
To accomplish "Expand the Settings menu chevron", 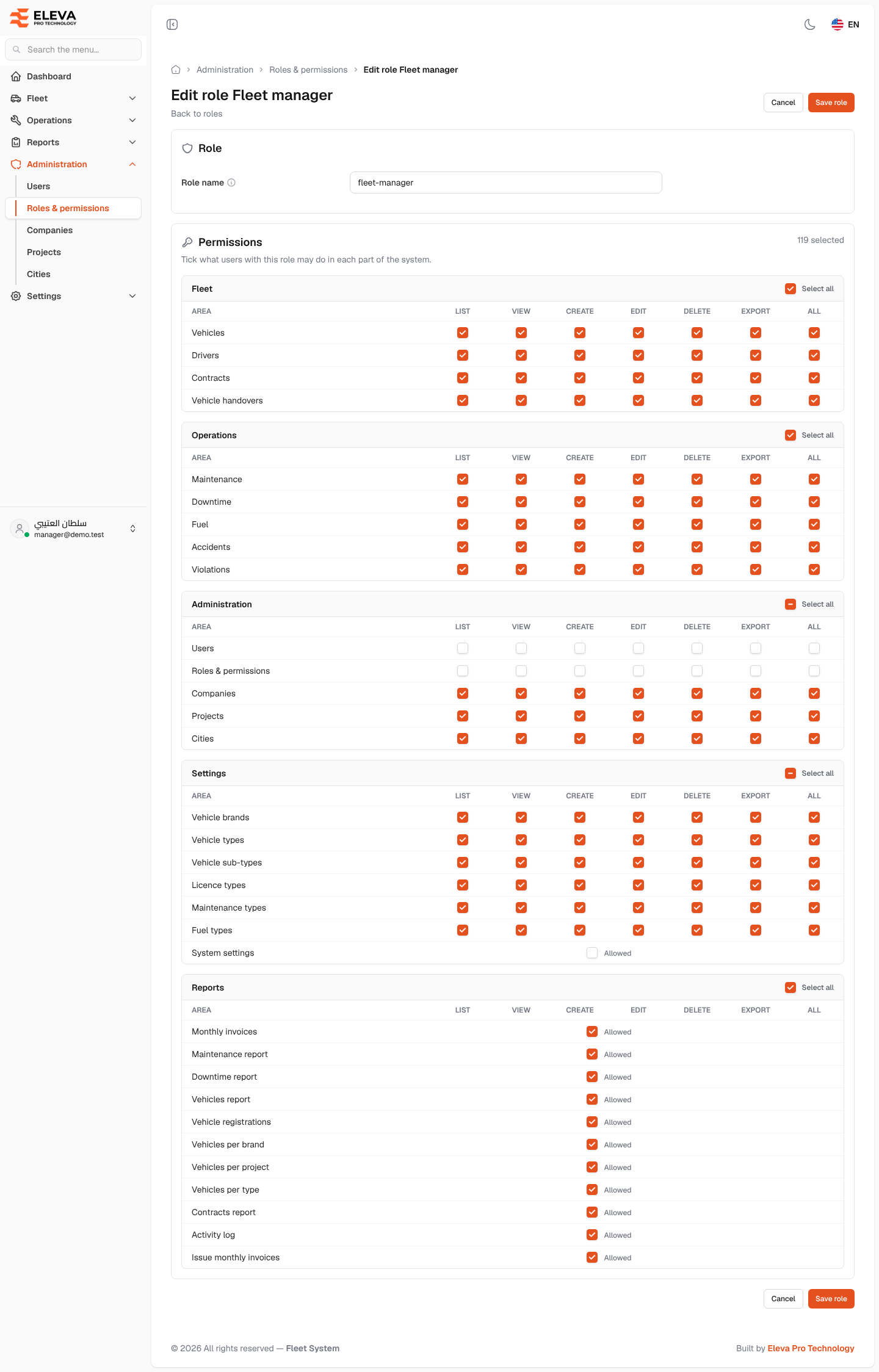I will pyautogui.click(x=132, y=296).
